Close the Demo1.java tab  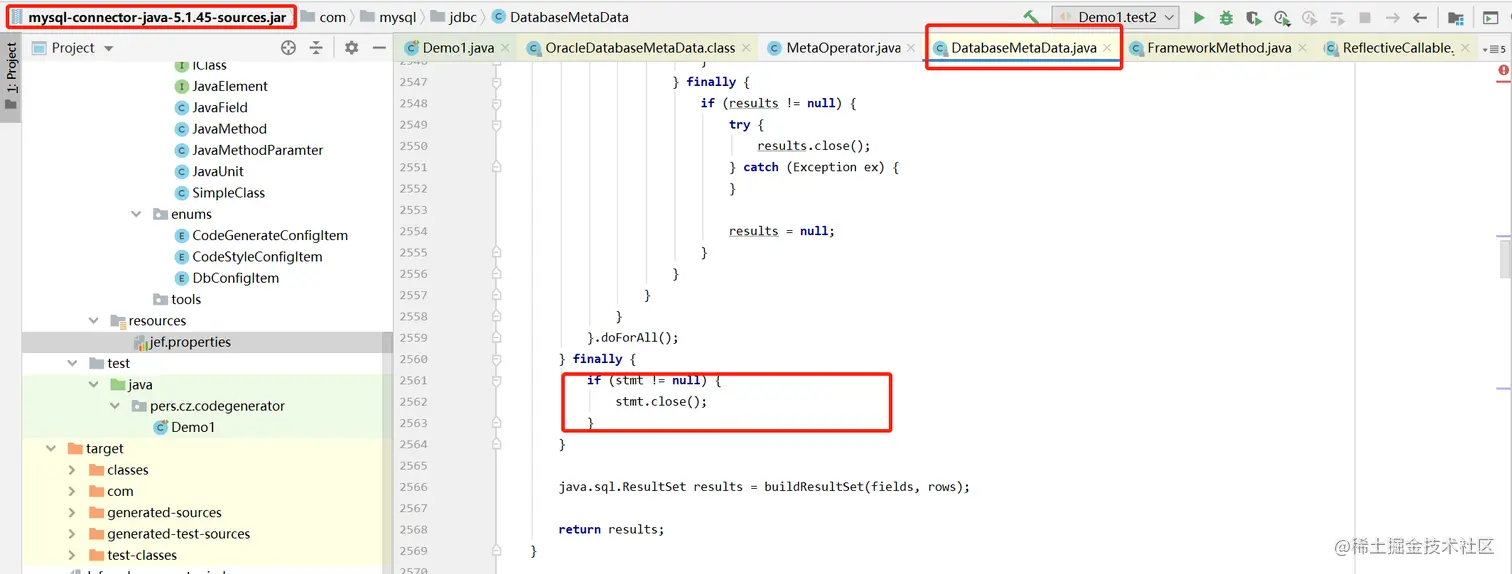coord(505,48)
